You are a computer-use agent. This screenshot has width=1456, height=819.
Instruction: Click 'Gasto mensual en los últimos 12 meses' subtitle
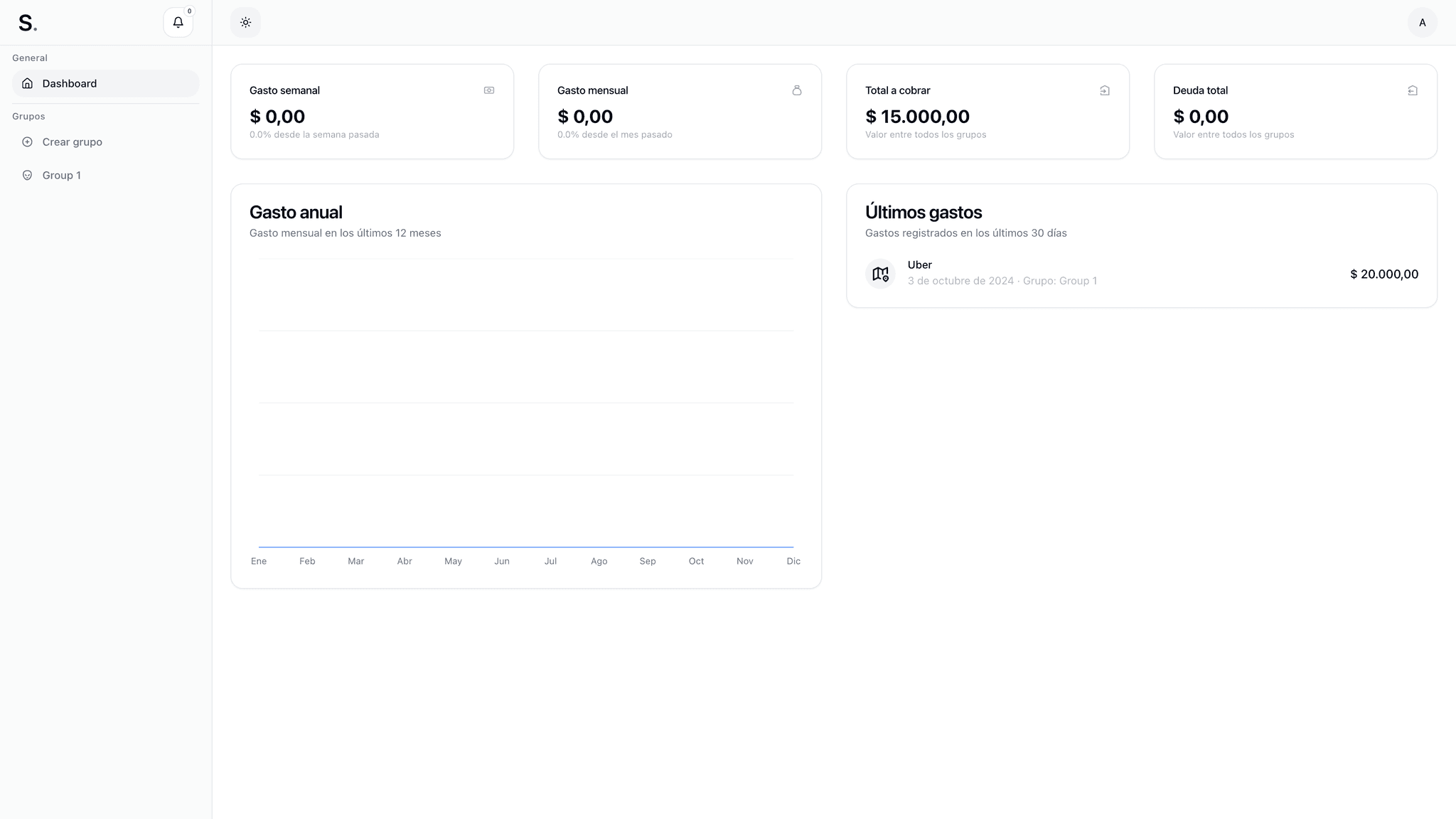point(345,232)
